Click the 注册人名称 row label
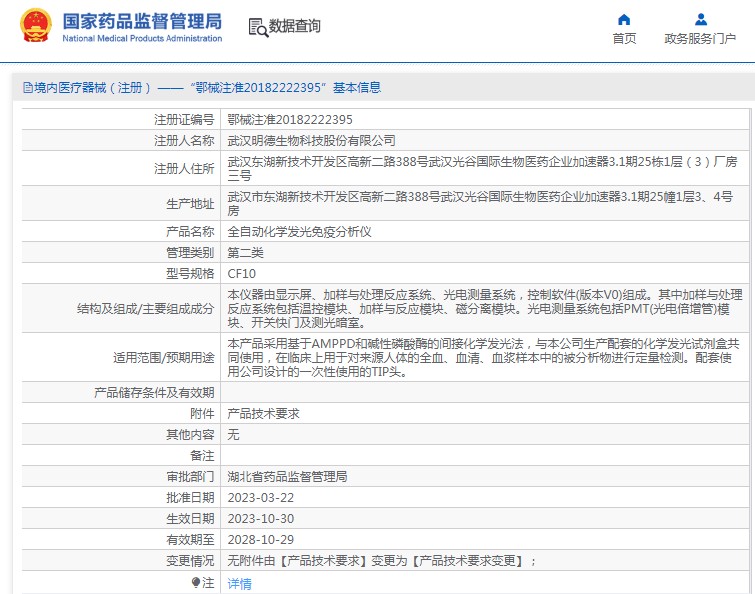The width and height of the screenshot is (755, 594). point(184,141)
